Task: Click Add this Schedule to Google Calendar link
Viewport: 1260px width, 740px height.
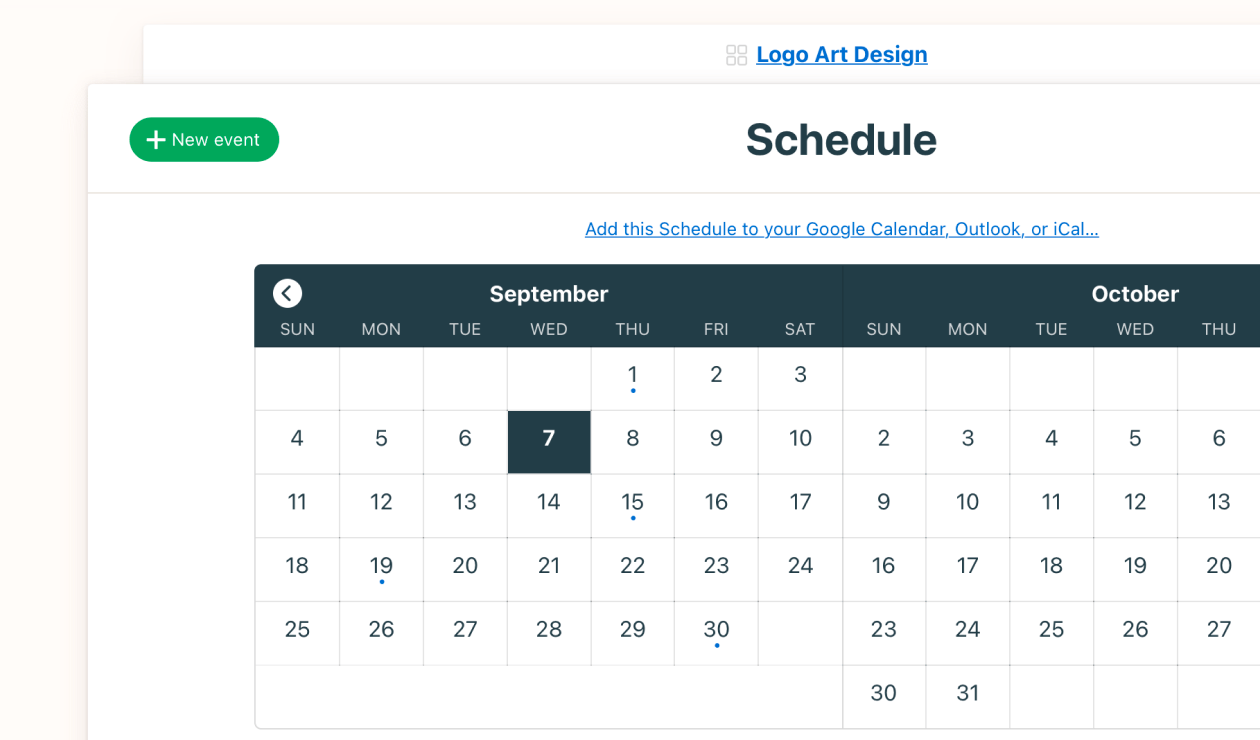Action: [841, 229]
